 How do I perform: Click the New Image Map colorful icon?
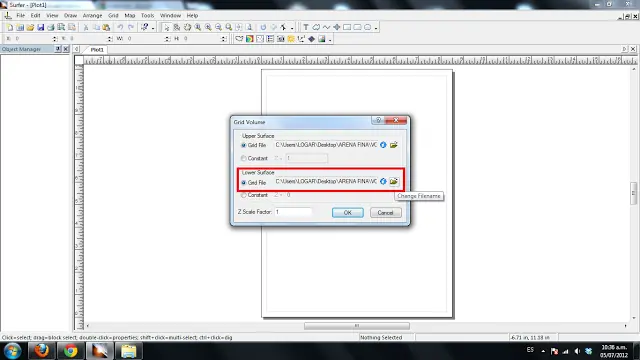(249, 39)
